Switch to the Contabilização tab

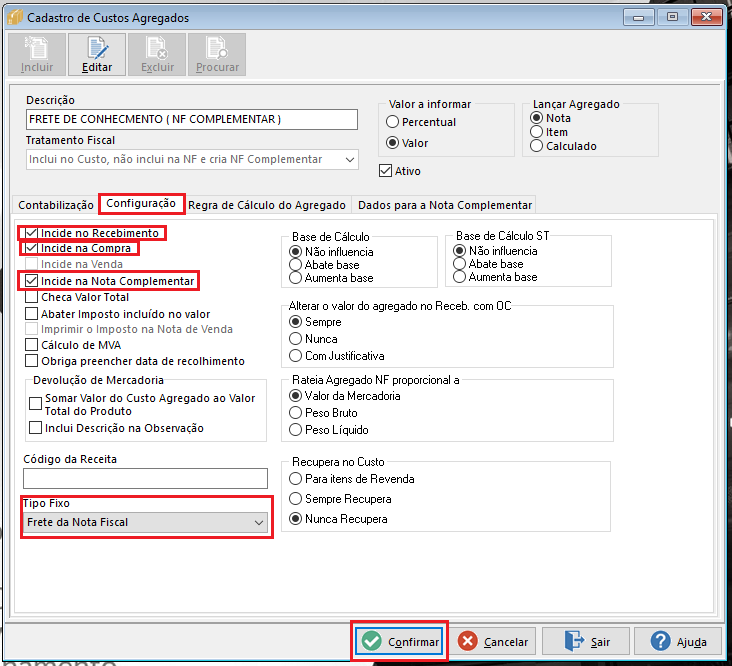coord(56,205)
